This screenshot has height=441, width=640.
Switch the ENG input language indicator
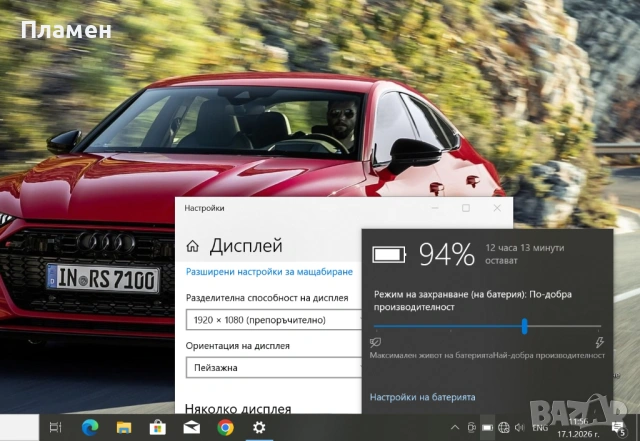541,428
